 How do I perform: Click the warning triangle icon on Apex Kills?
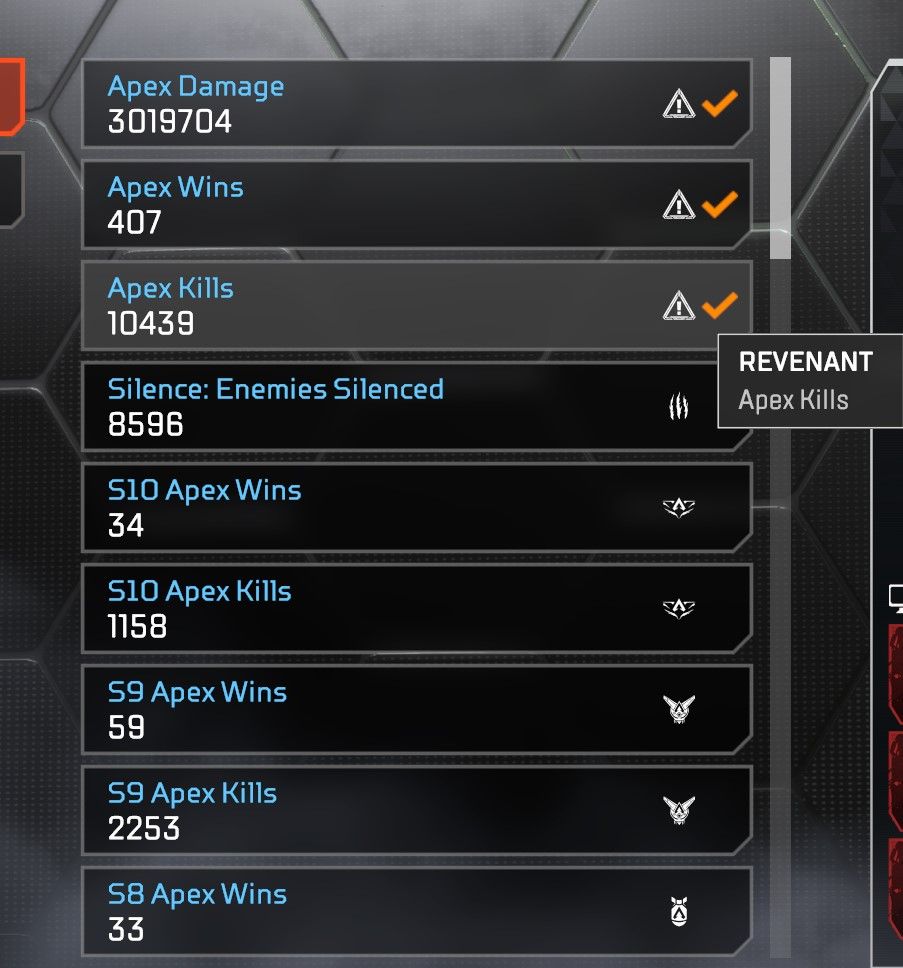678,305
